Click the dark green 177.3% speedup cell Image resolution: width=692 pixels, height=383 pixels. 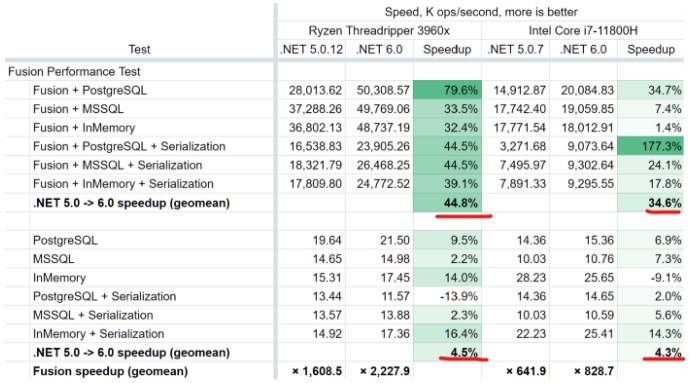[651, 146]
